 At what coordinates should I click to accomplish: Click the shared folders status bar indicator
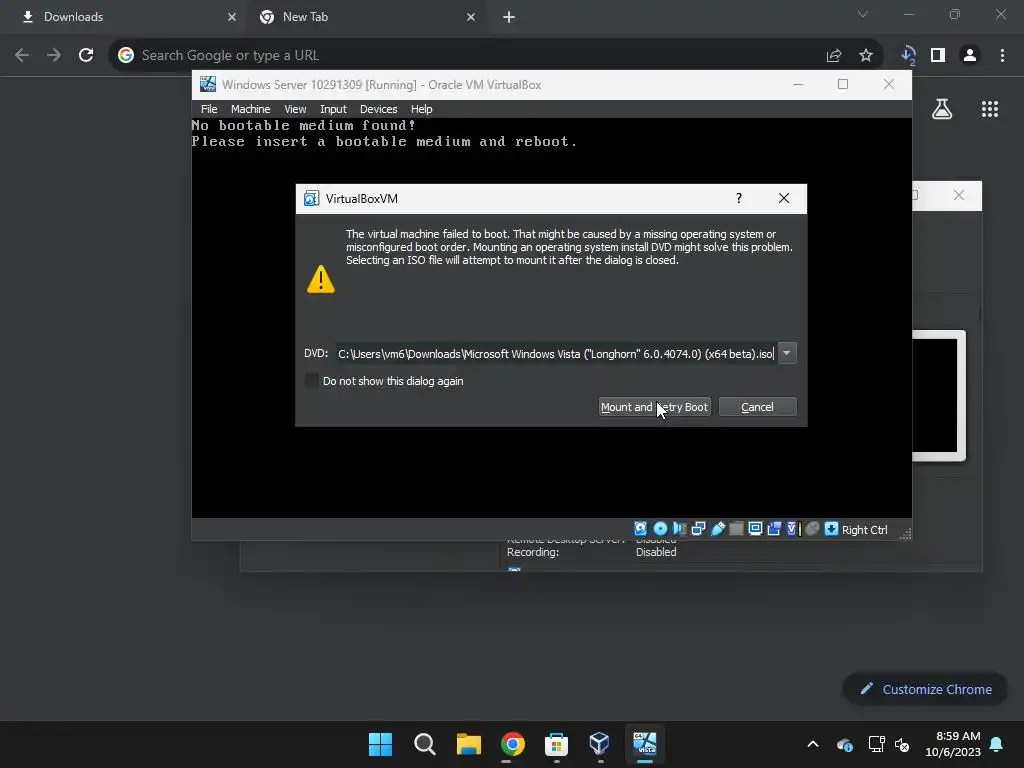click(x=736, y=529)
